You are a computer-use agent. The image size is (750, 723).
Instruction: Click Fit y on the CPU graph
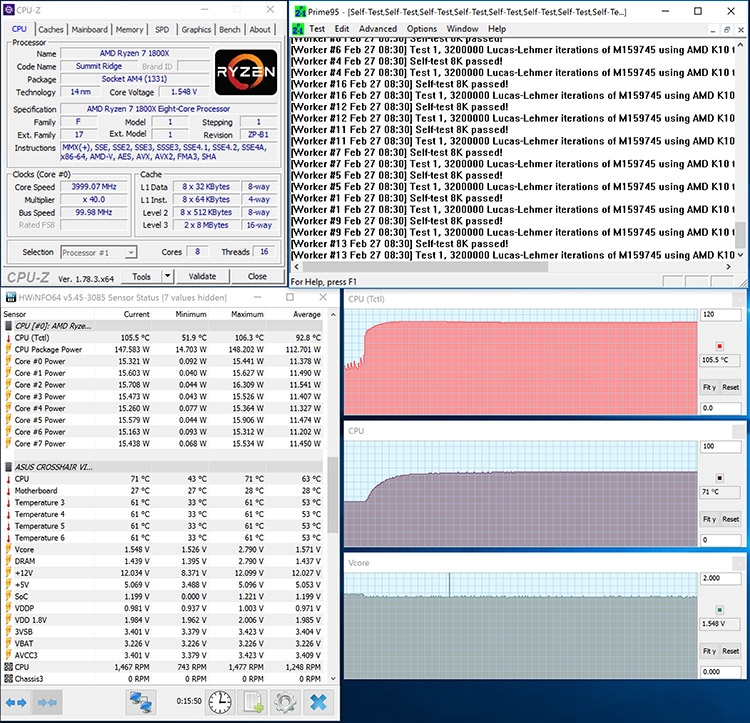[x=709, y=519]
